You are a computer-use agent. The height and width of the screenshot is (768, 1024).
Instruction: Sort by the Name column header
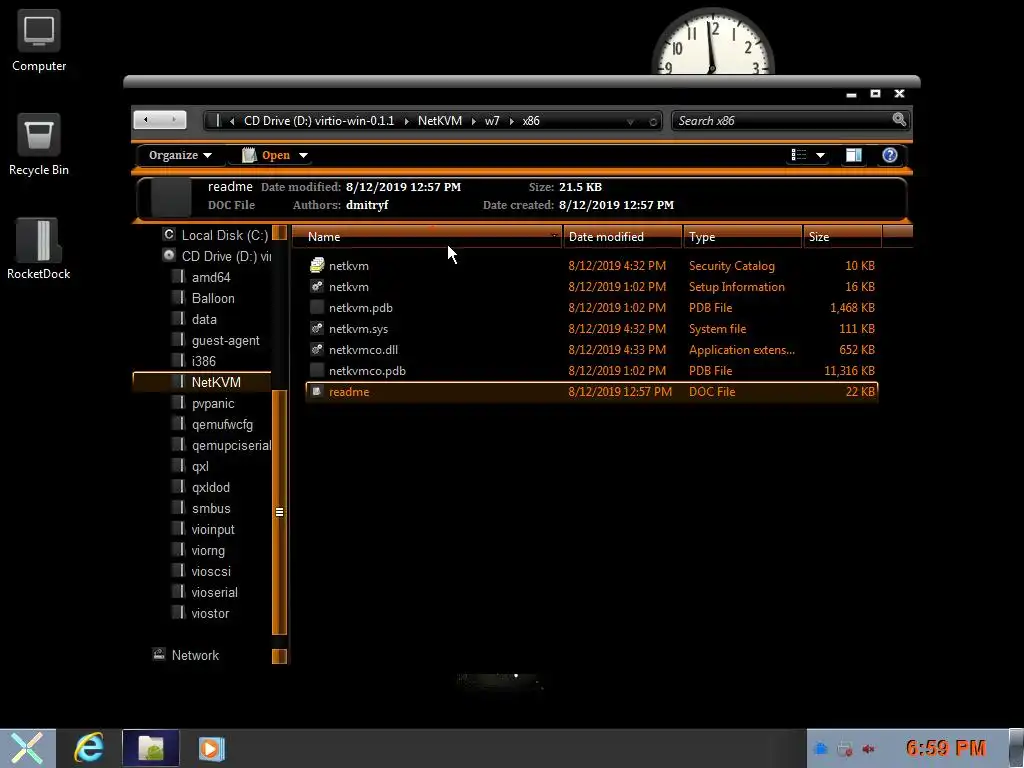point(427,236)
